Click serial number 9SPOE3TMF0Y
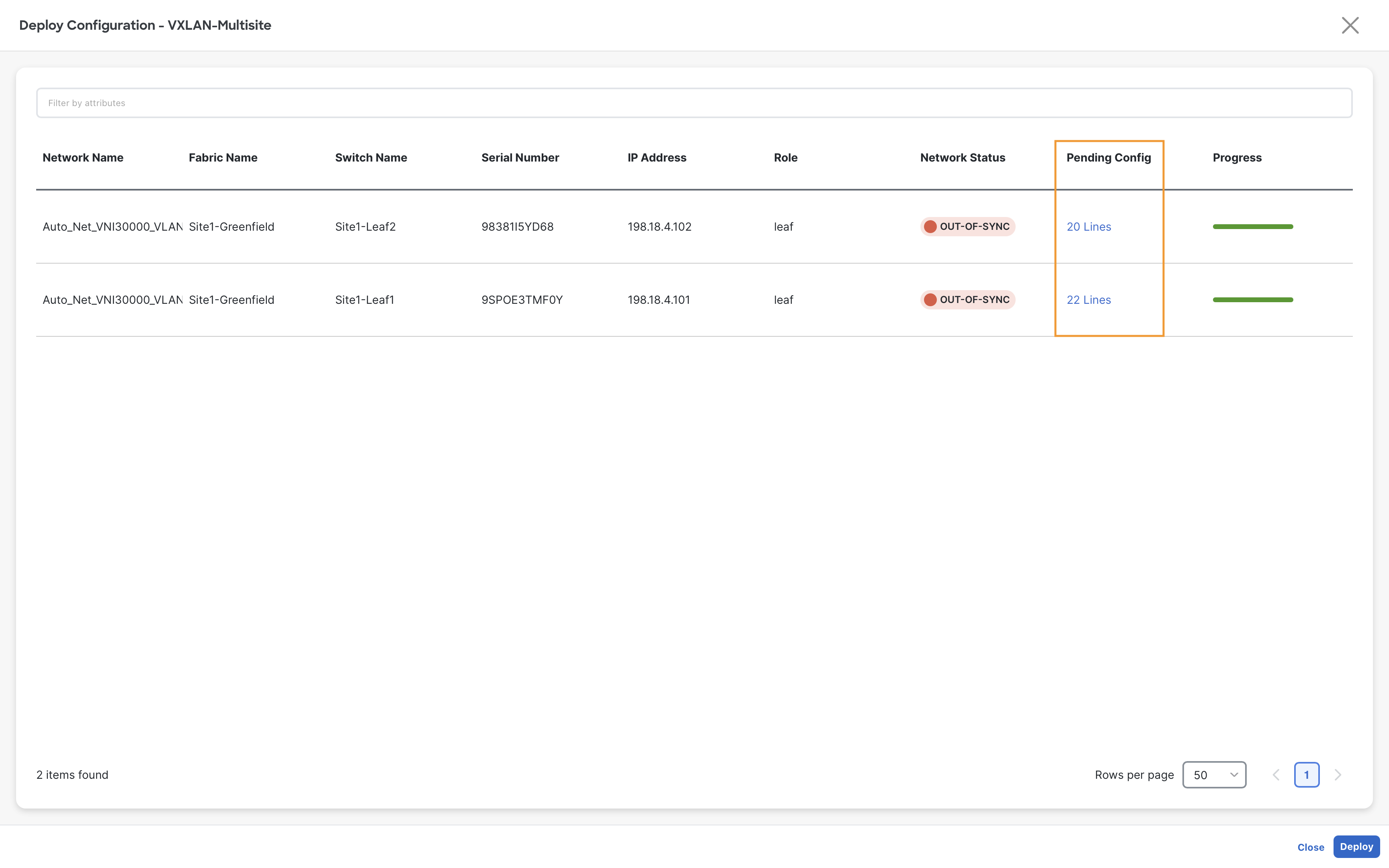1389x868 pixels. pos(522,300)
